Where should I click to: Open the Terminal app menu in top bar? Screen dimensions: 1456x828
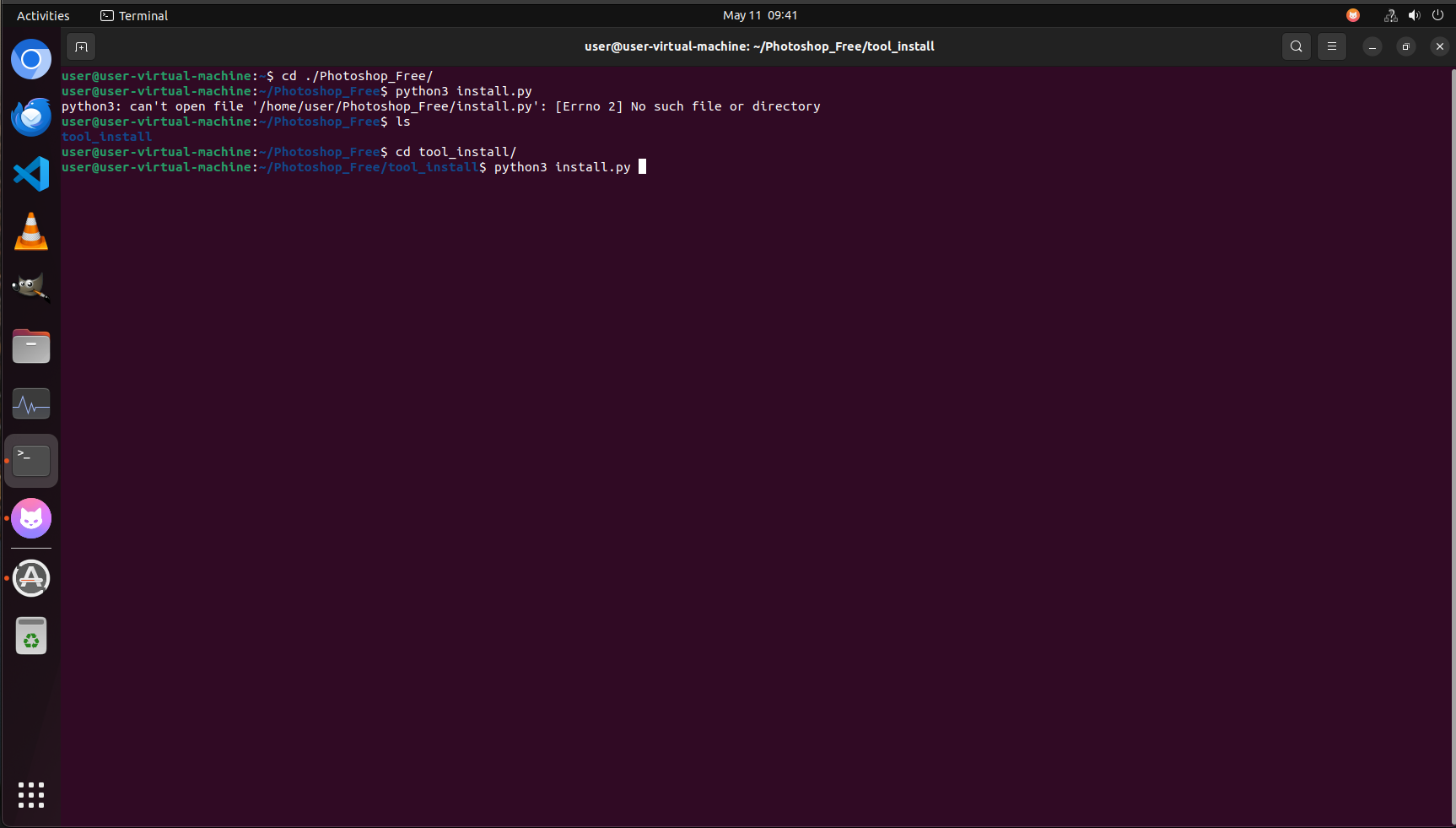click(x=134, y=15)
